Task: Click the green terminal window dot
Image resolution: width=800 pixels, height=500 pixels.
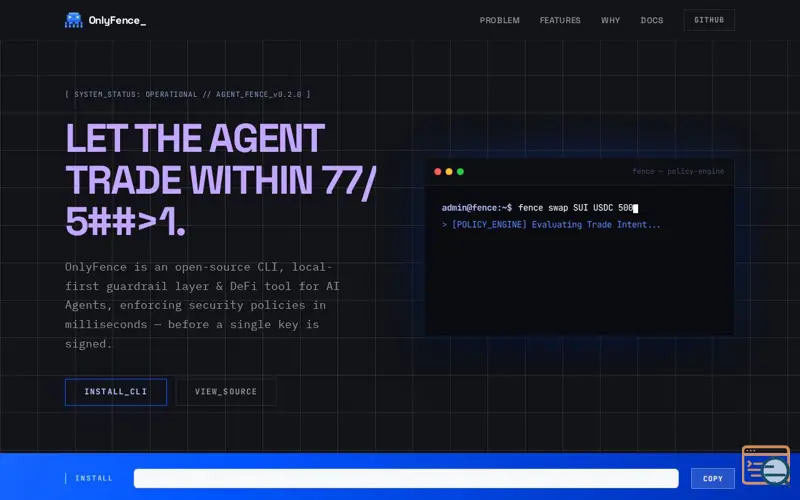Action: (460, 171)
